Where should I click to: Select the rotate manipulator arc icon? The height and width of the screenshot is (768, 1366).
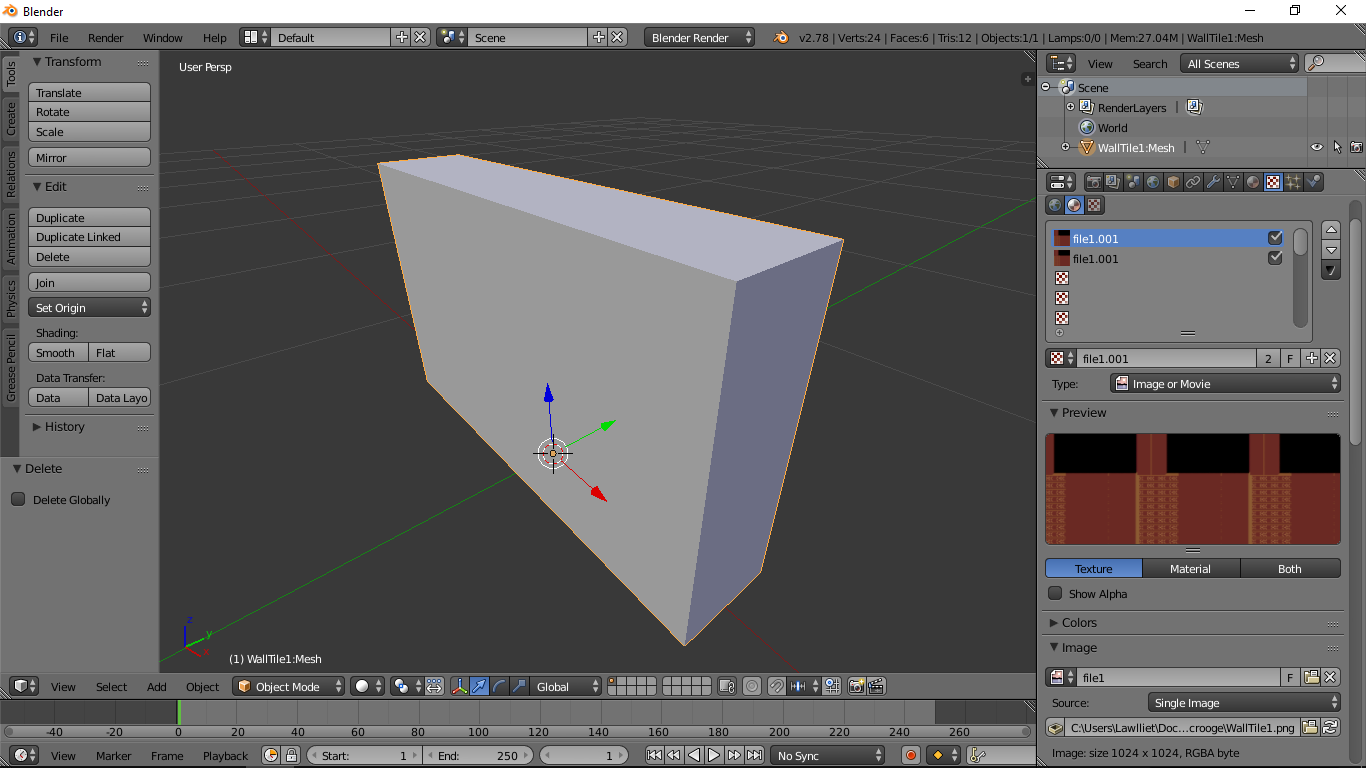point(499,686)
